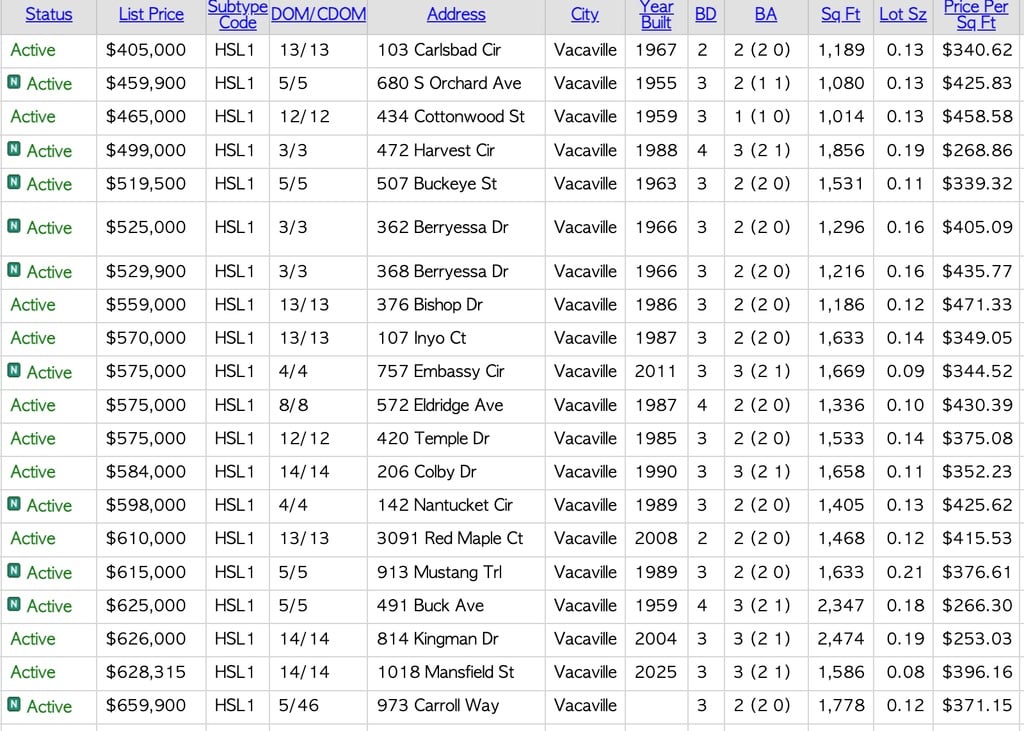Sort listings by the List Price column header
1024x731 pixels.
pos(151,14)
